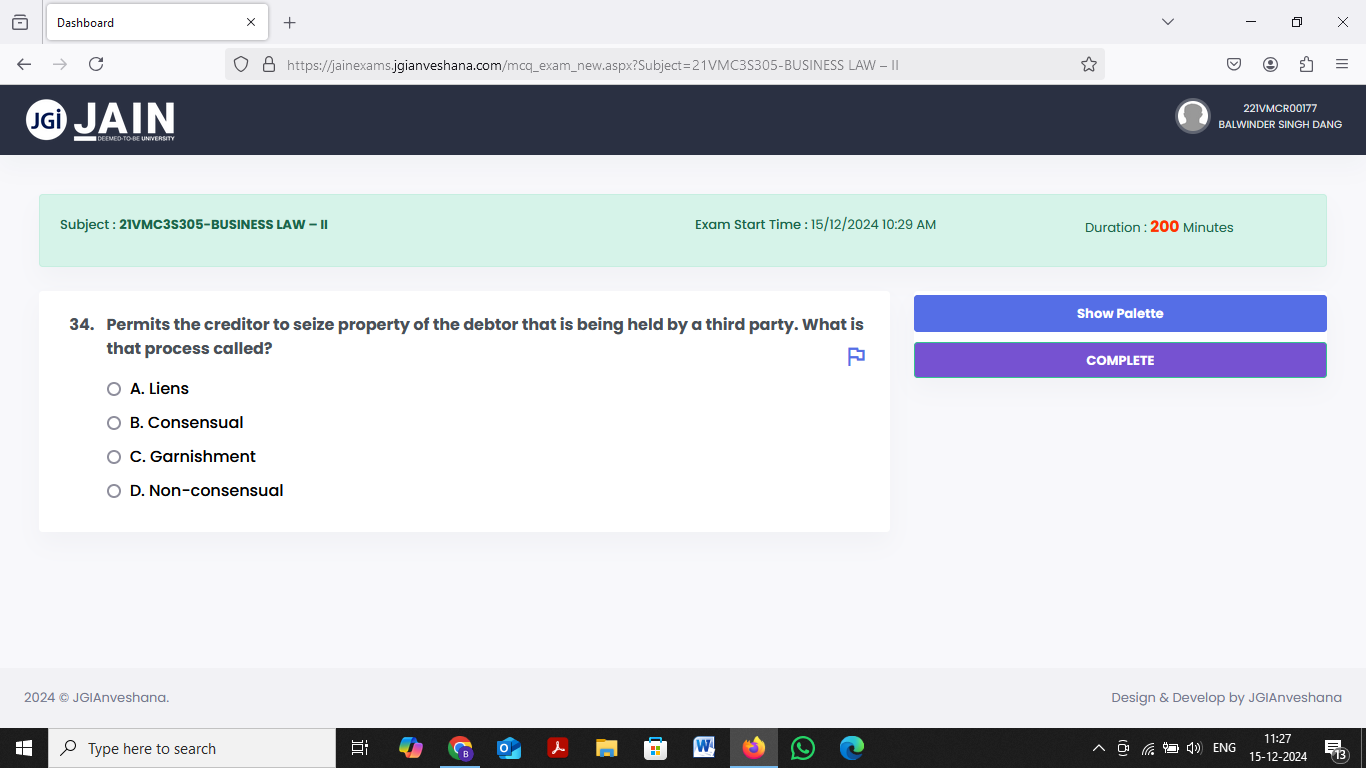Screen dimensions: 1366x768
Task: Expand the hidden icons tray chevron
Action: [1097, 747]
